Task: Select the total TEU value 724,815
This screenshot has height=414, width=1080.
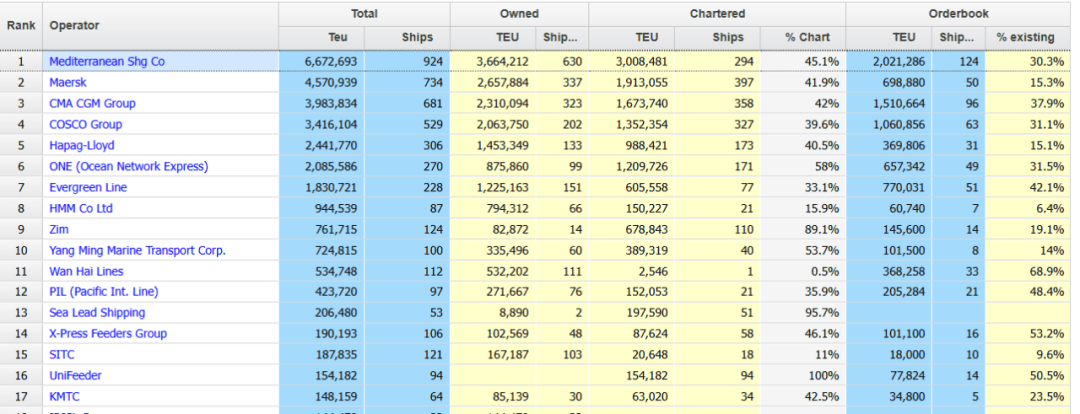Action: (322, 250)
